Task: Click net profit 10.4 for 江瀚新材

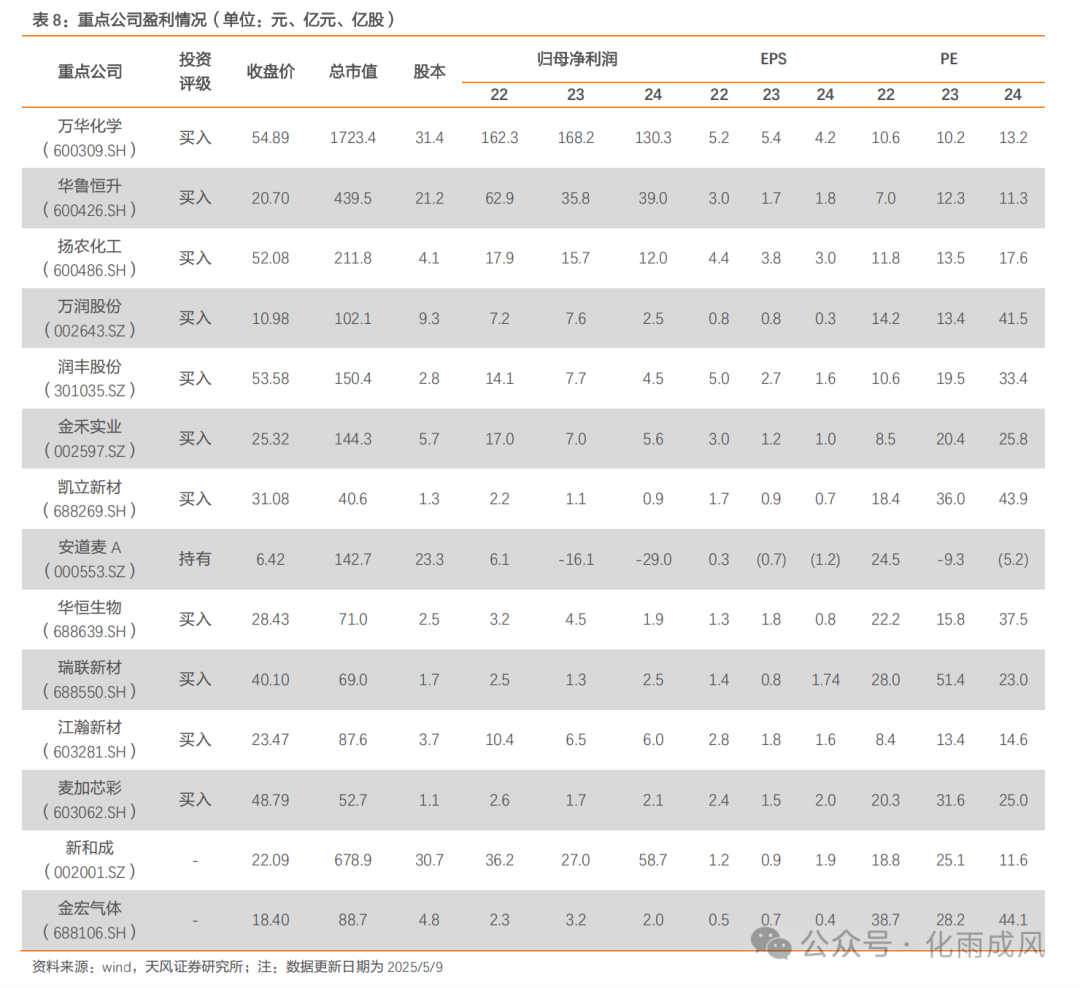Action: [x=499, y=740]
